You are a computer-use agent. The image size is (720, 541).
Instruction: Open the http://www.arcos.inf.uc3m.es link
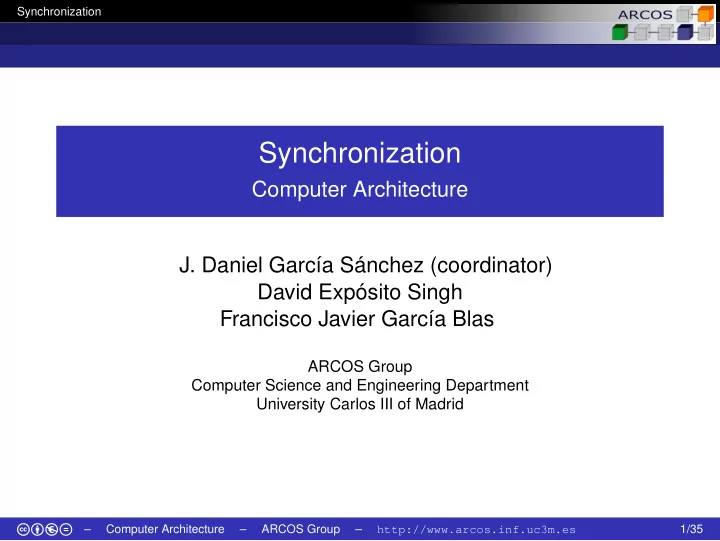click(476, 530)
